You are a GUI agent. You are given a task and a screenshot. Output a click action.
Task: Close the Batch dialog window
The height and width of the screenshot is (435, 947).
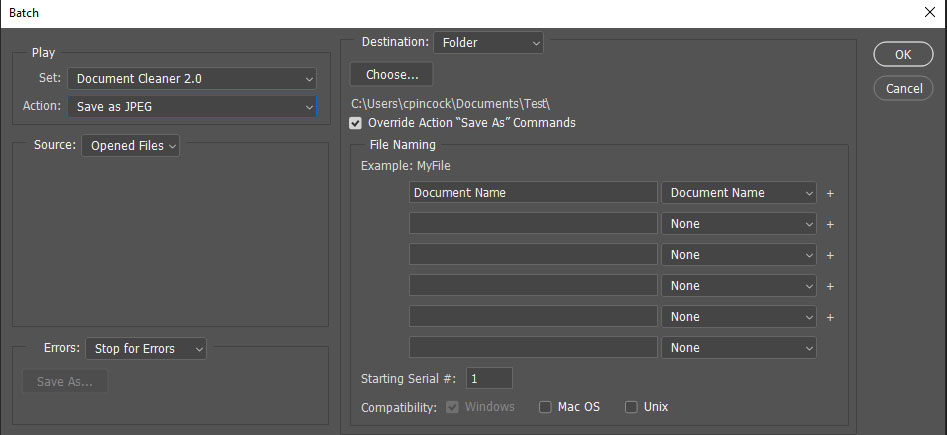929,13
